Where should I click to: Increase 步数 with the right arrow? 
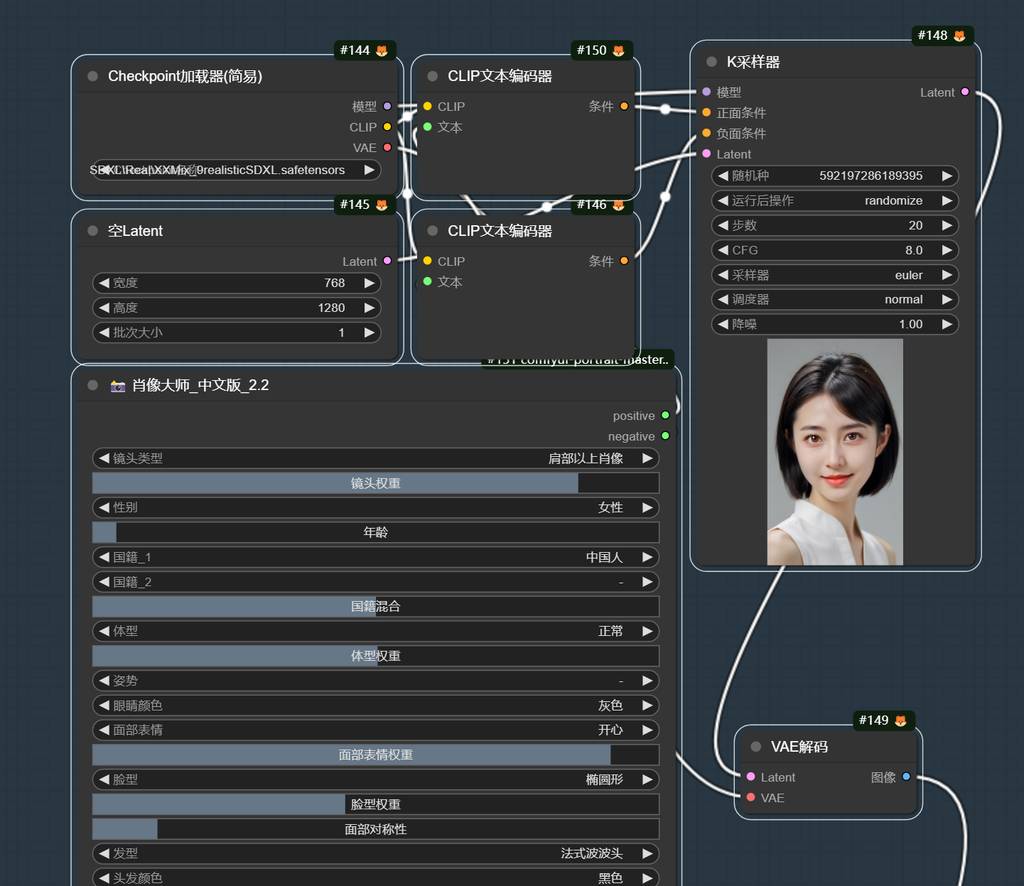click(946, 225)
